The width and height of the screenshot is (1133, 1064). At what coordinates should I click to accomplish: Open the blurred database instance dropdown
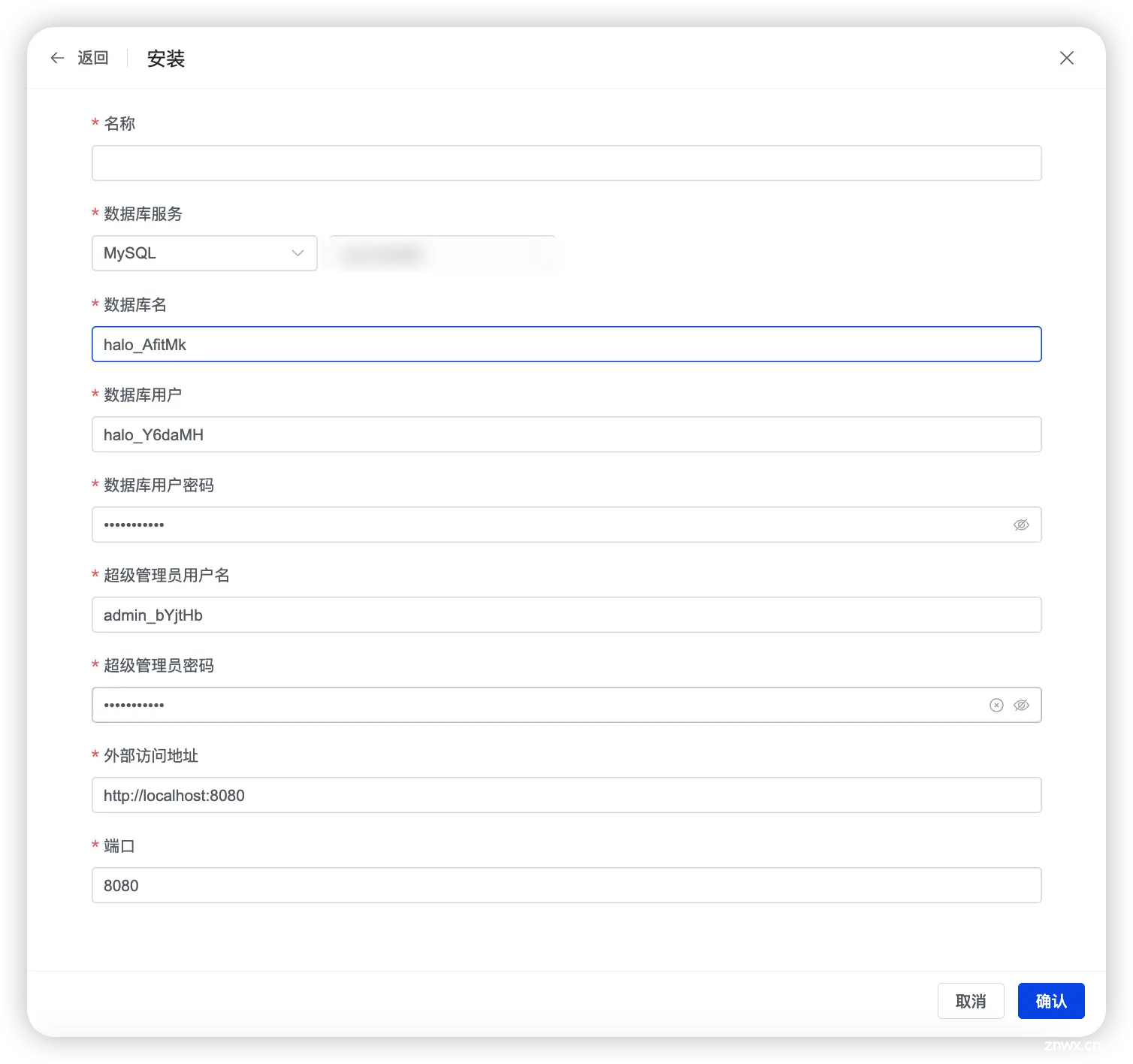point(442,253)
